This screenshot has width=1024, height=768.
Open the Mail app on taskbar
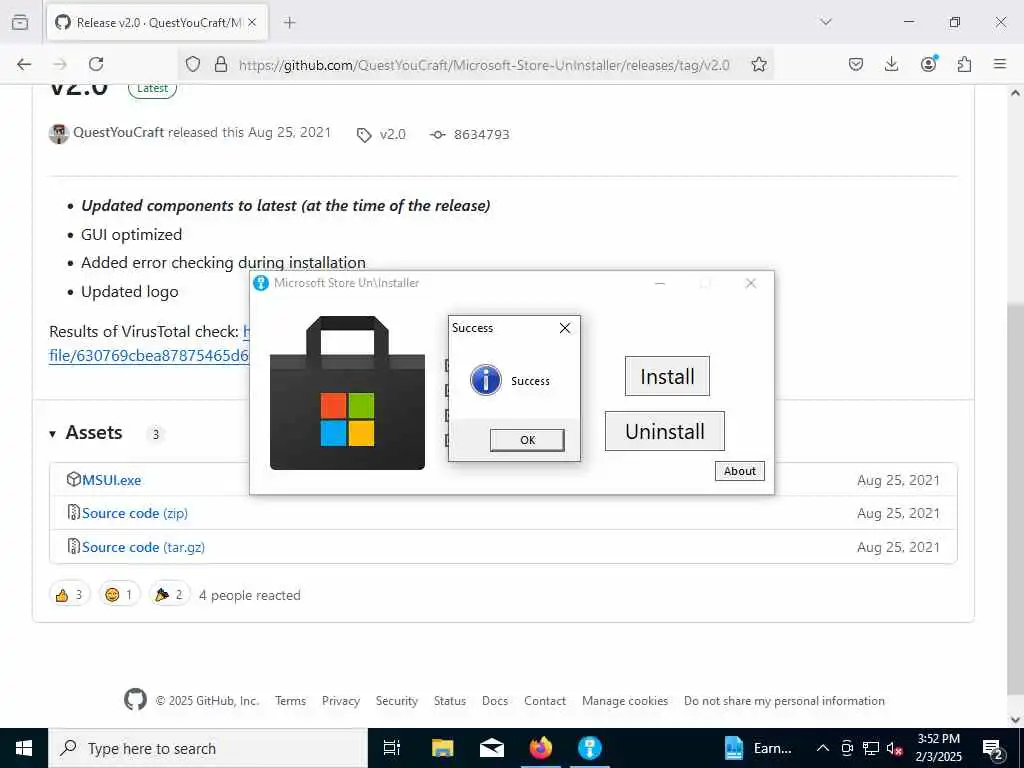click(x=491, y=748)
